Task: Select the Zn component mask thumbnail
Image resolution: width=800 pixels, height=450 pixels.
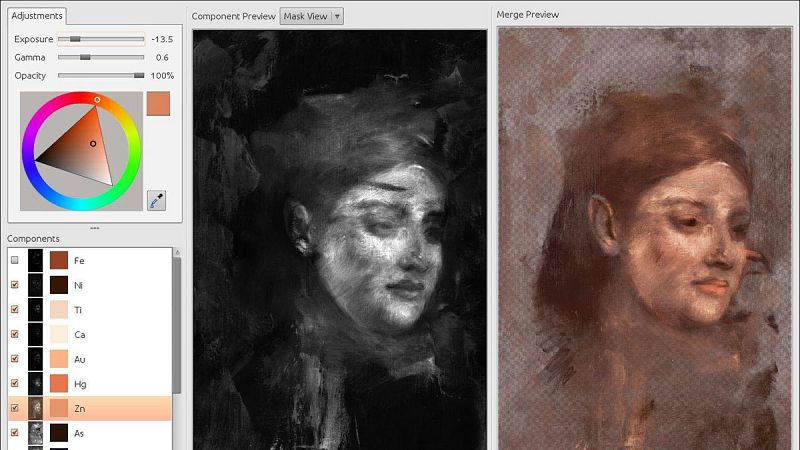Action: [x=35, y=408]
